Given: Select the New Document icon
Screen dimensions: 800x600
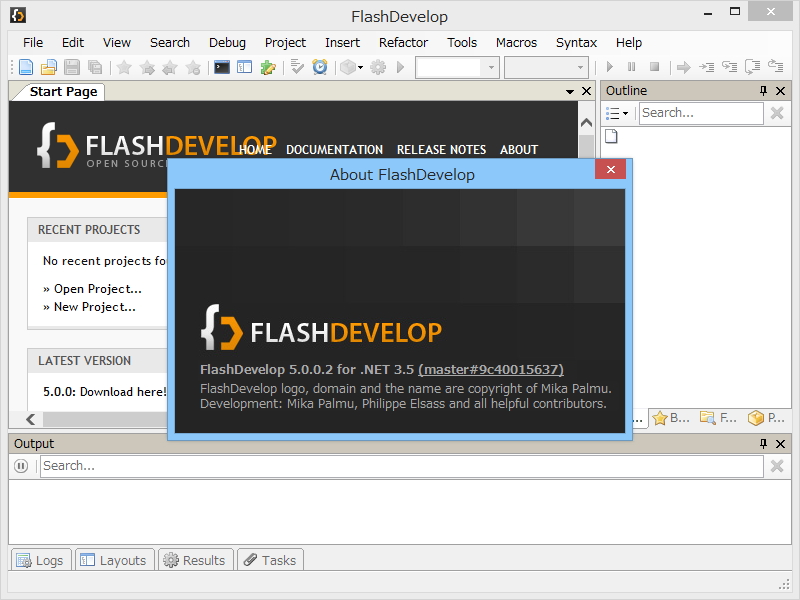Looking at the screenshot, I should pos(25,67).
